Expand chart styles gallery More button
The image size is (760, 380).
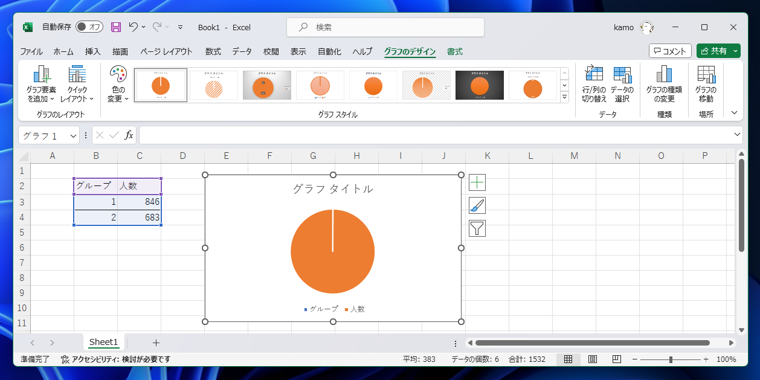coord(565,97)
